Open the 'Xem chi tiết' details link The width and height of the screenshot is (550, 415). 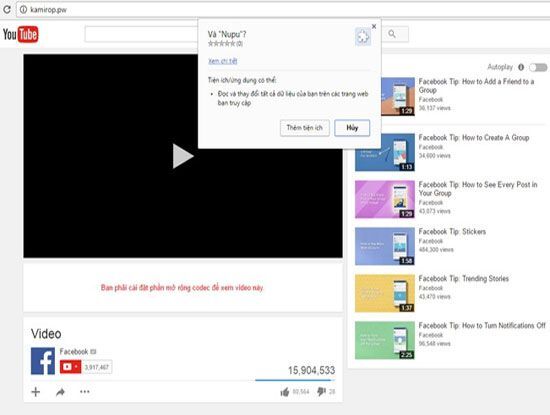pyautogui.click(x=222, y=61)
